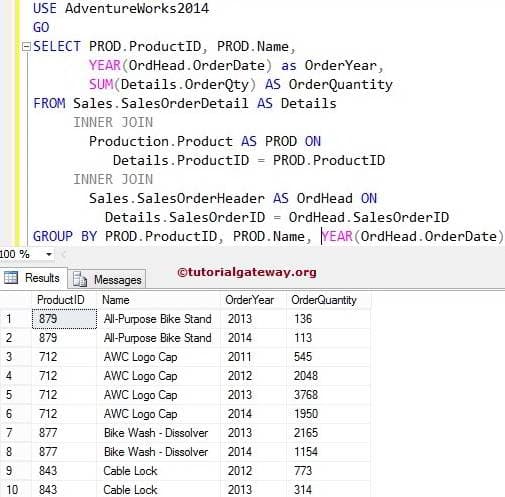Click the FROM keyword in the query
The height and width of the screenshot is (497, 505).
pos(49,103)
